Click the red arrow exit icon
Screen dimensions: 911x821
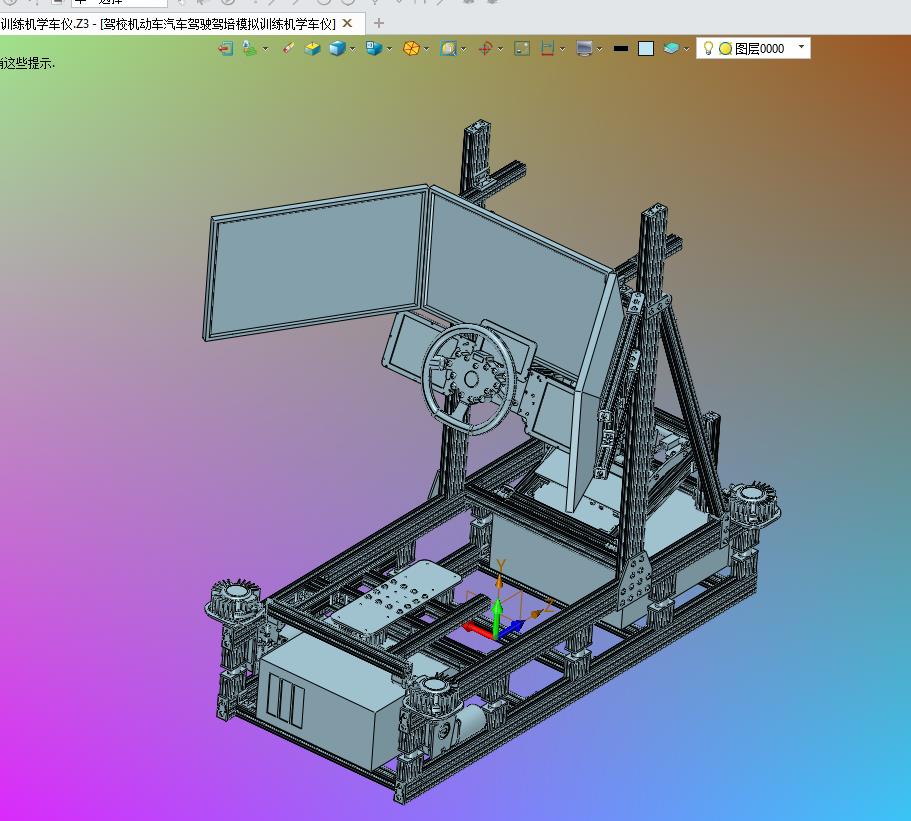coord(225,49)
